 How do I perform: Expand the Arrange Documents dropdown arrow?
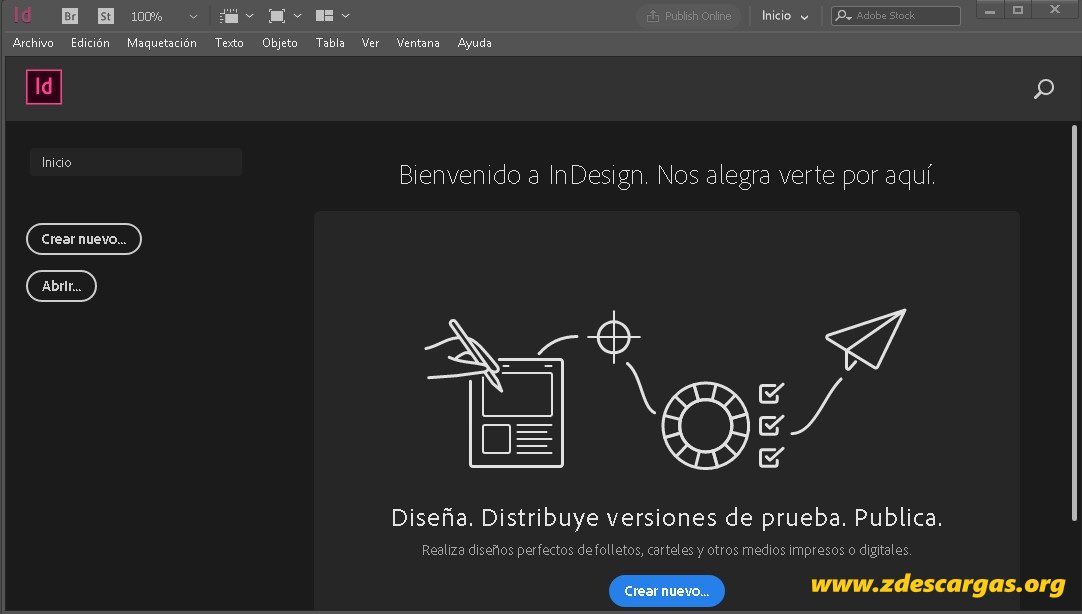click(346, 16)
